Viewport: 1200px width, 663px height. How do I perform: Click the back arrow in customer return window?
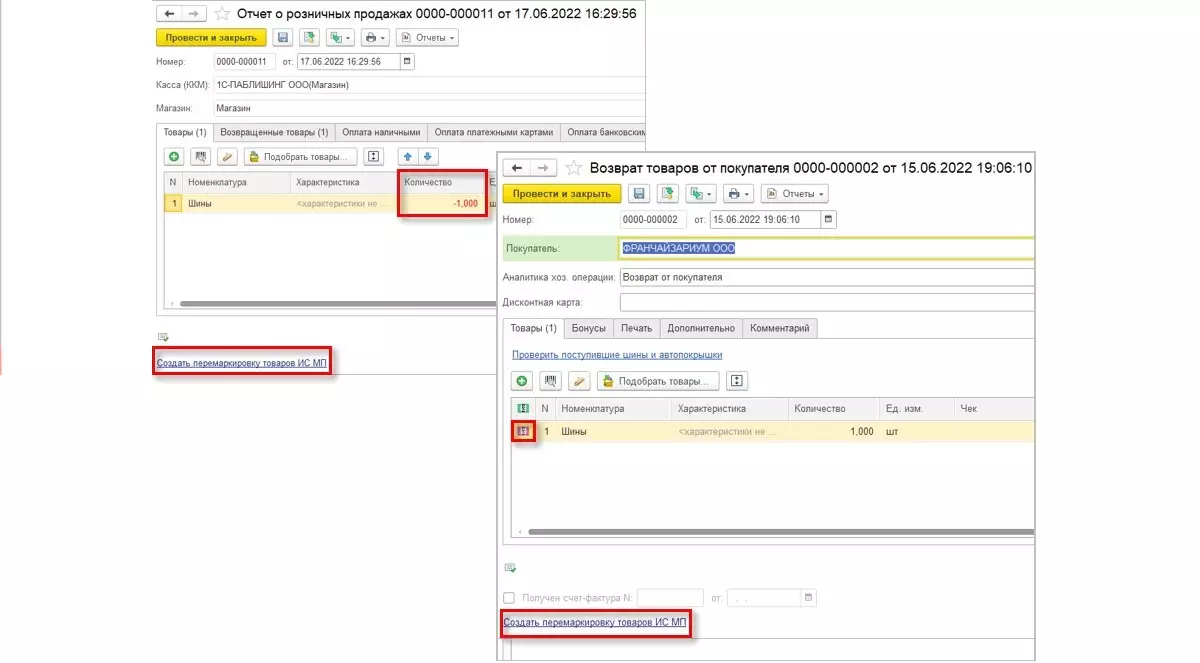pos(518,168)
